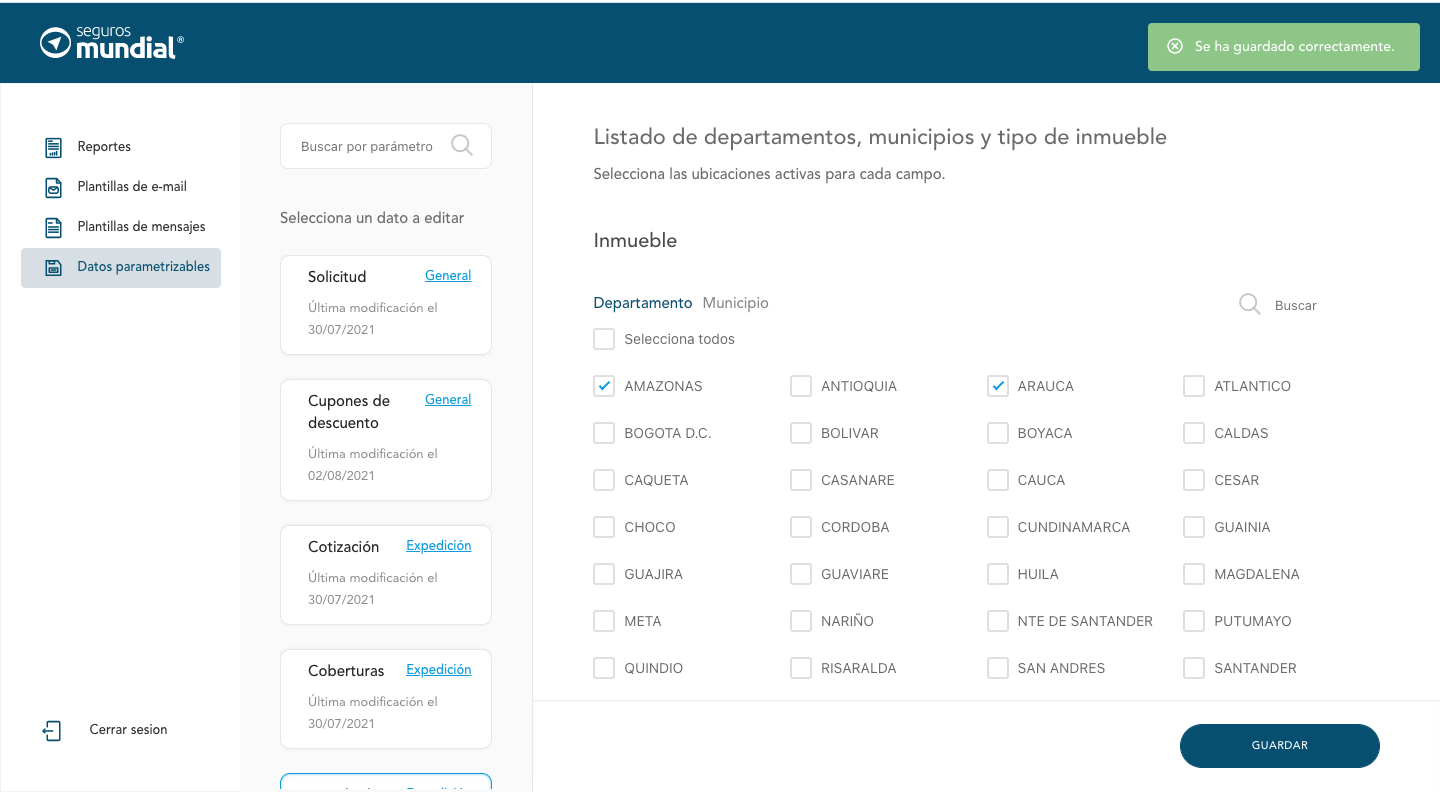
Task: Select the Coberturas card title
Action: pyautogui.click(x=346, y=671)
